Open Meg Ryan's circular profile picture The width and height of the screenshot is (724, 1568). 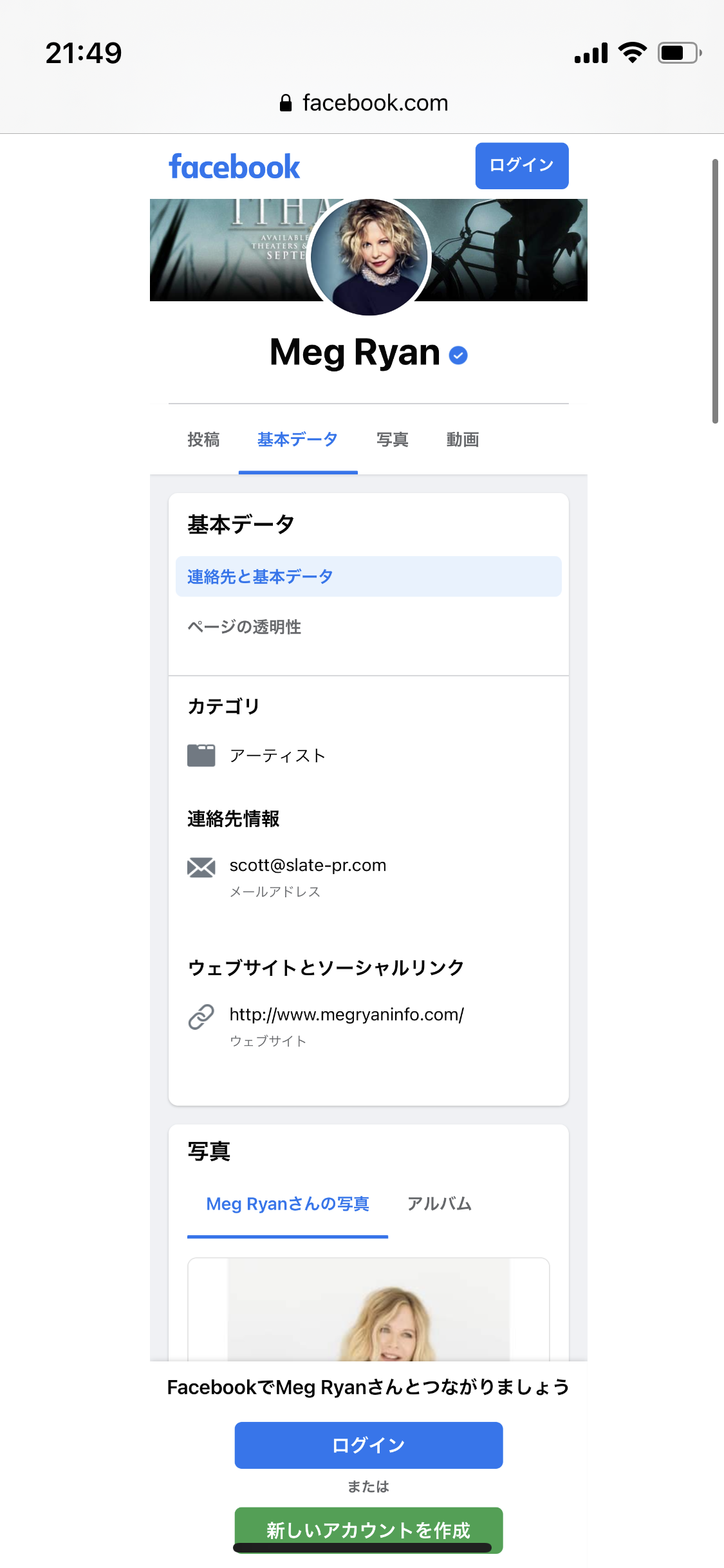[369, 257]
